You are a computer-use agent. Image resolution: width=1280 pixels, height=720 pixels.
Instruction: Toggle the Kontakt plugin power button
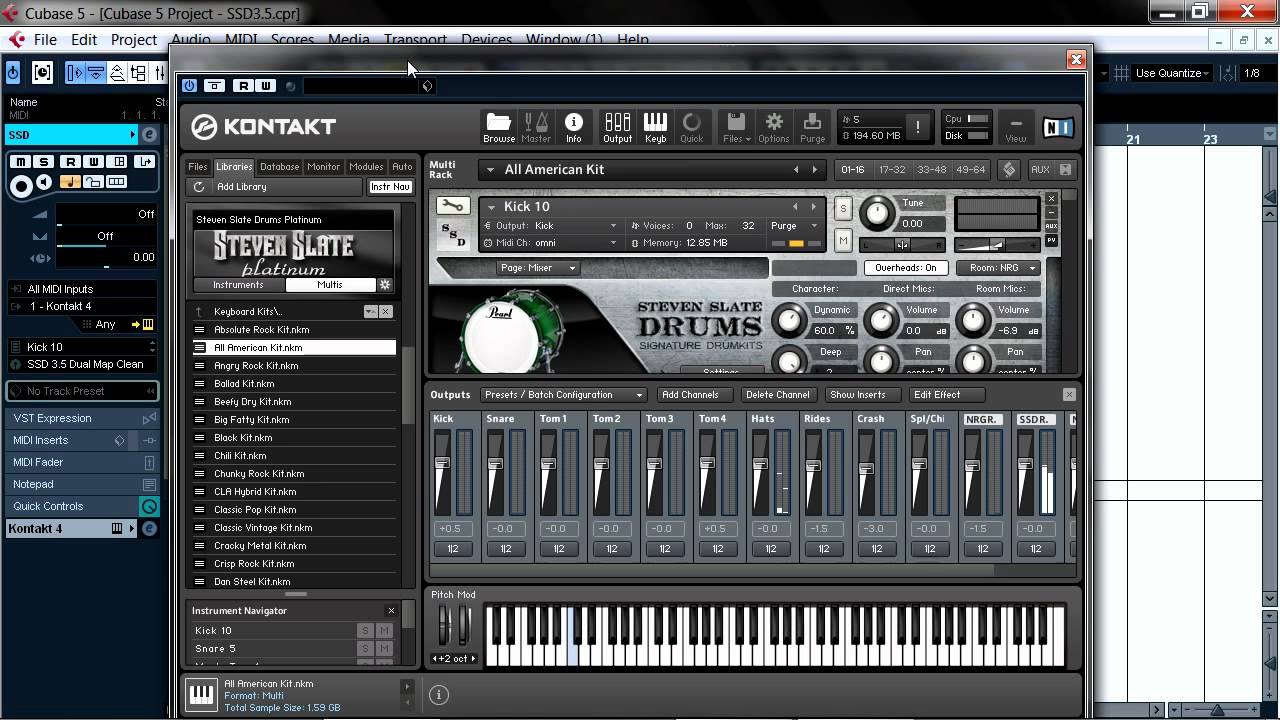pyautogui.click(x=189, y=86)
